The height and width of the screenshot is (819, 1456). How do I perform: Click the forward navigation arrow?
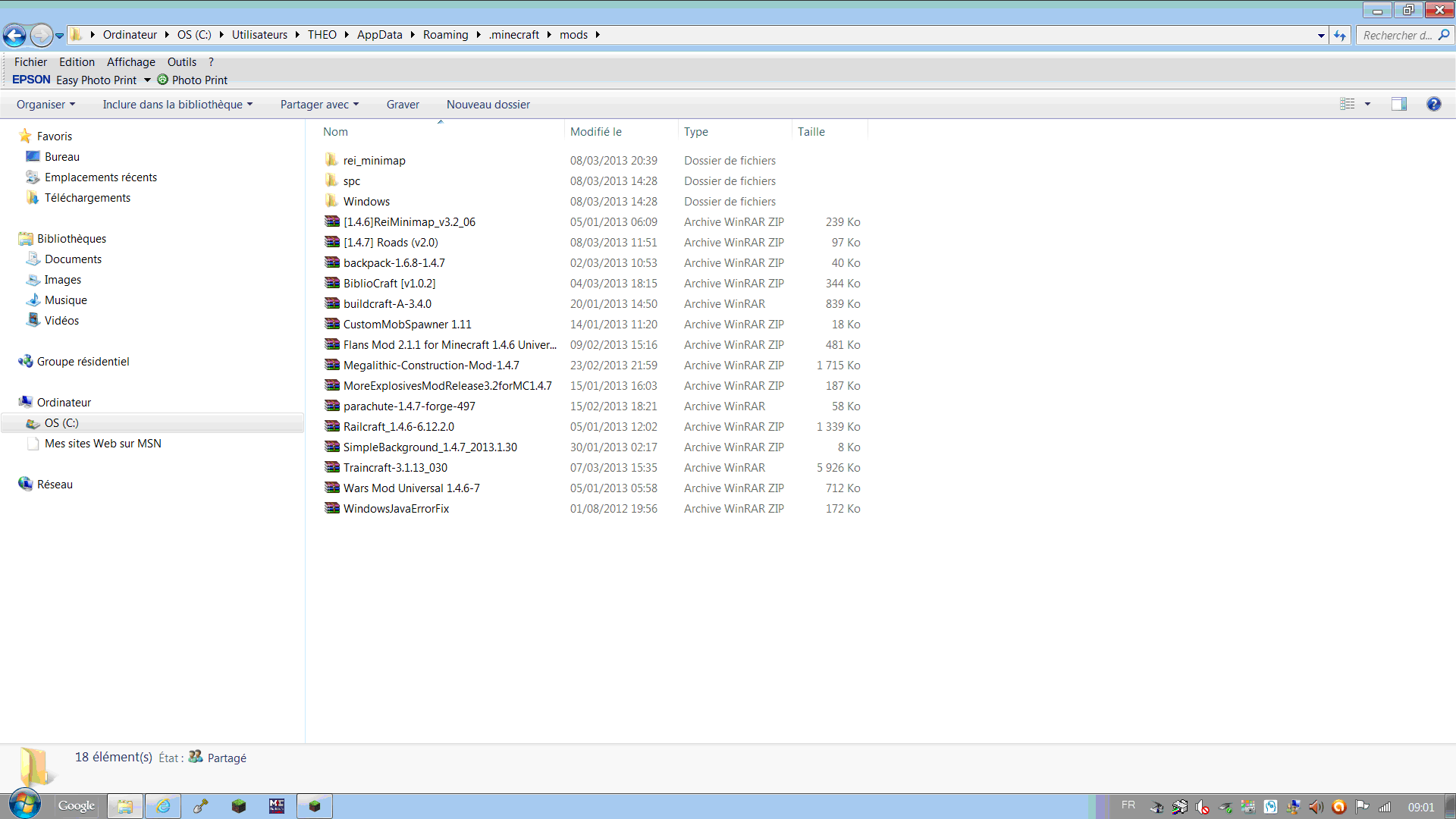[41, 35]
